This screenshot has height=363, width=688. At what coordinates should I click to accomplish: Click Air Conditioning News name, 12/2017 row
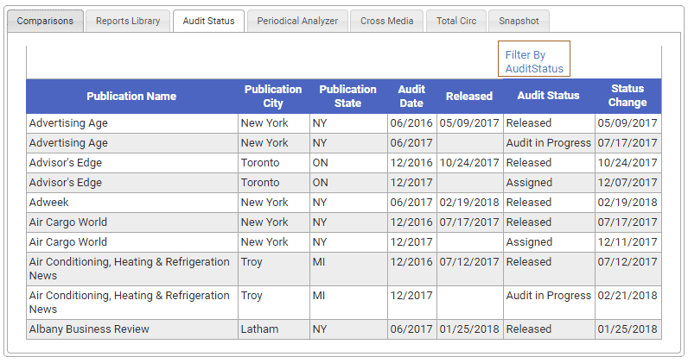129,302
